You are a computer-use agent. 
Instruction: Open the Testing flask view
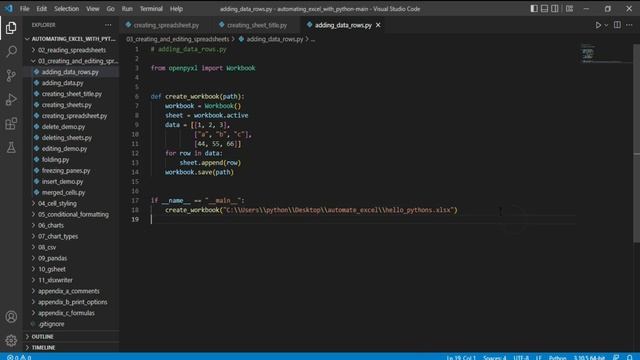click(x=11, y=147)
